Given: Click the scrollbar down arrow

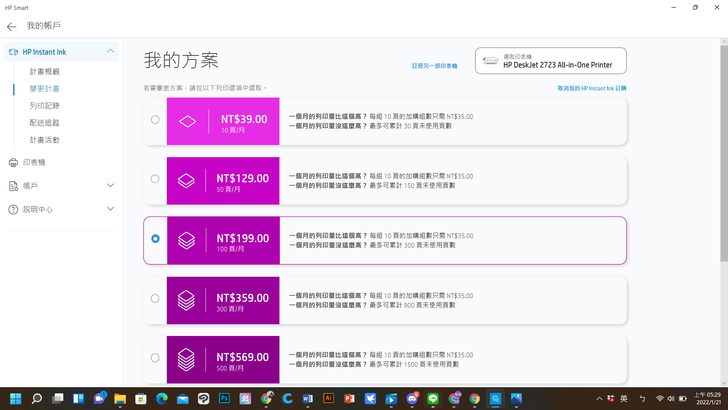Looking at the screenshot, I should [x=724, y=383].
